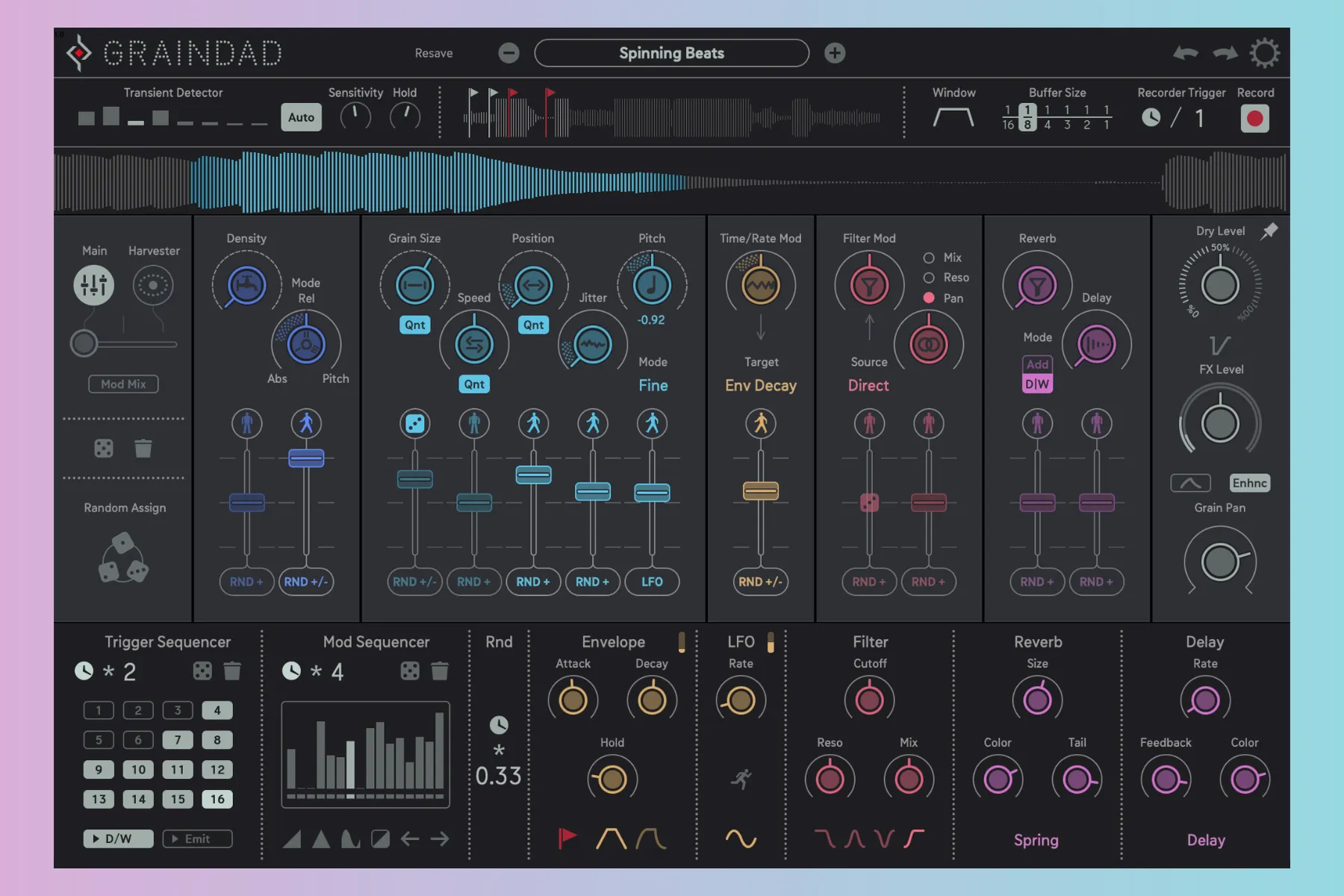The width and height of the screenshot is (1344, 896).
Task: Select buffer size 1/8
Action: coord(1027,117)
